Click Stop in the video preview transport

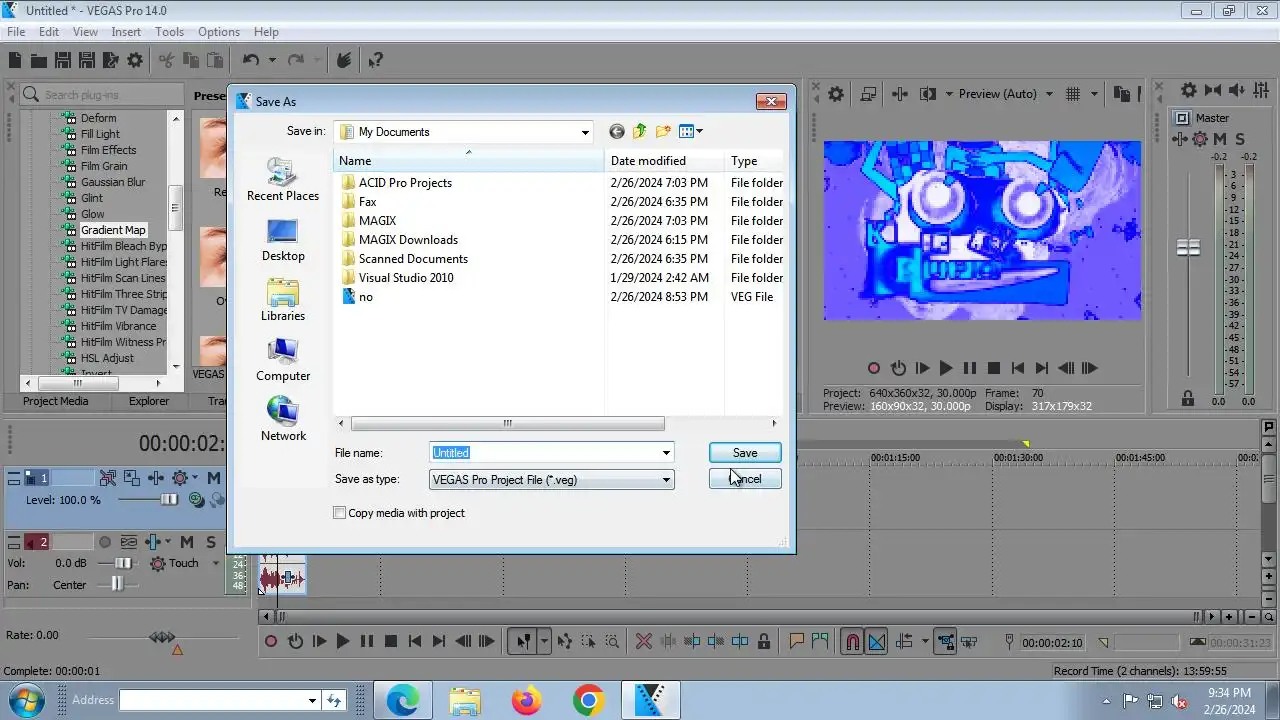tap(994, 368)
